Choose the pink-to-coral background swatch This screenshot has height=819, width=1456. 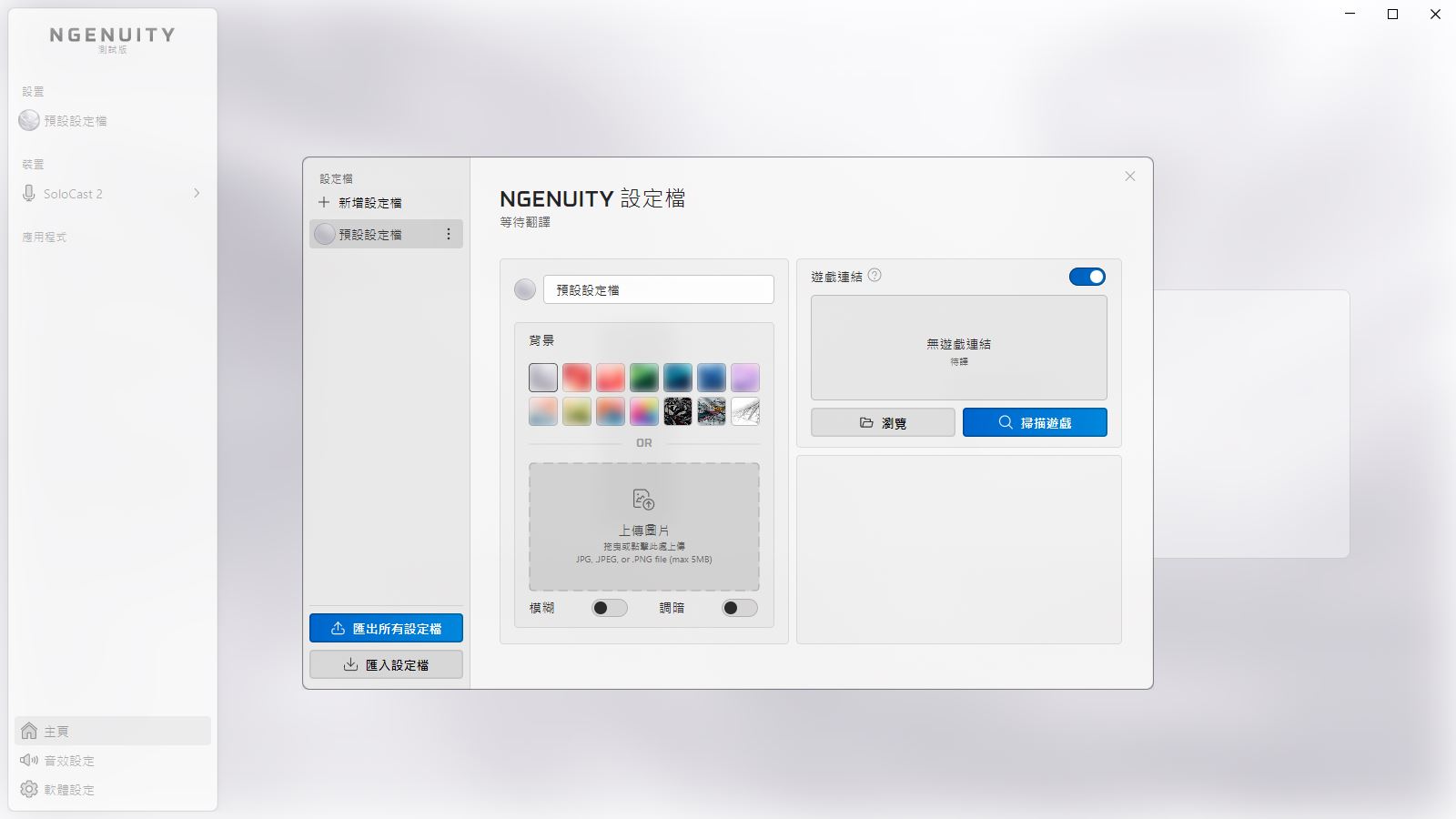coord(611,378)
